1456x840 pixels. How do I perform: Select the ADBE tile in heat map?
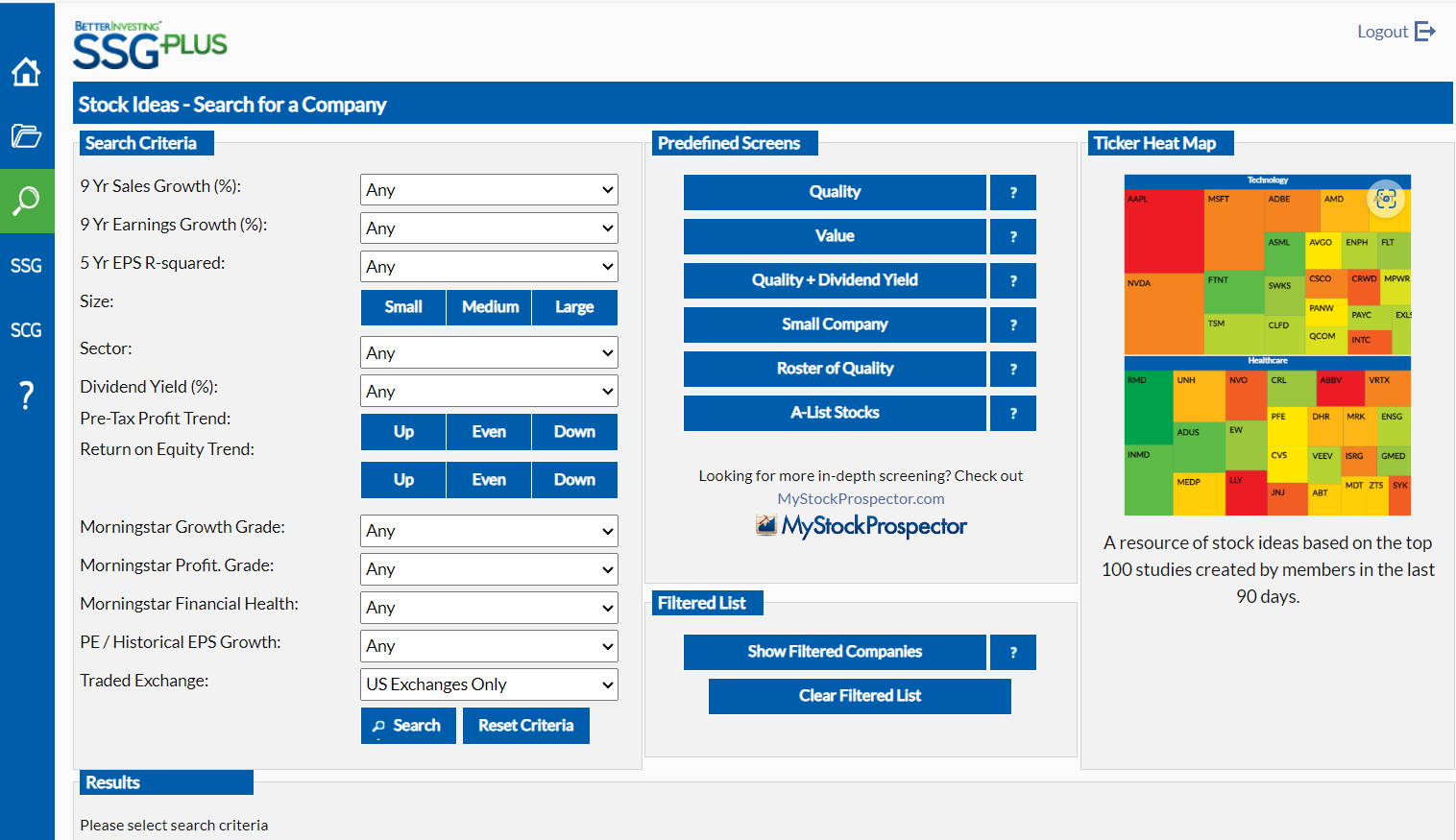1291,210
